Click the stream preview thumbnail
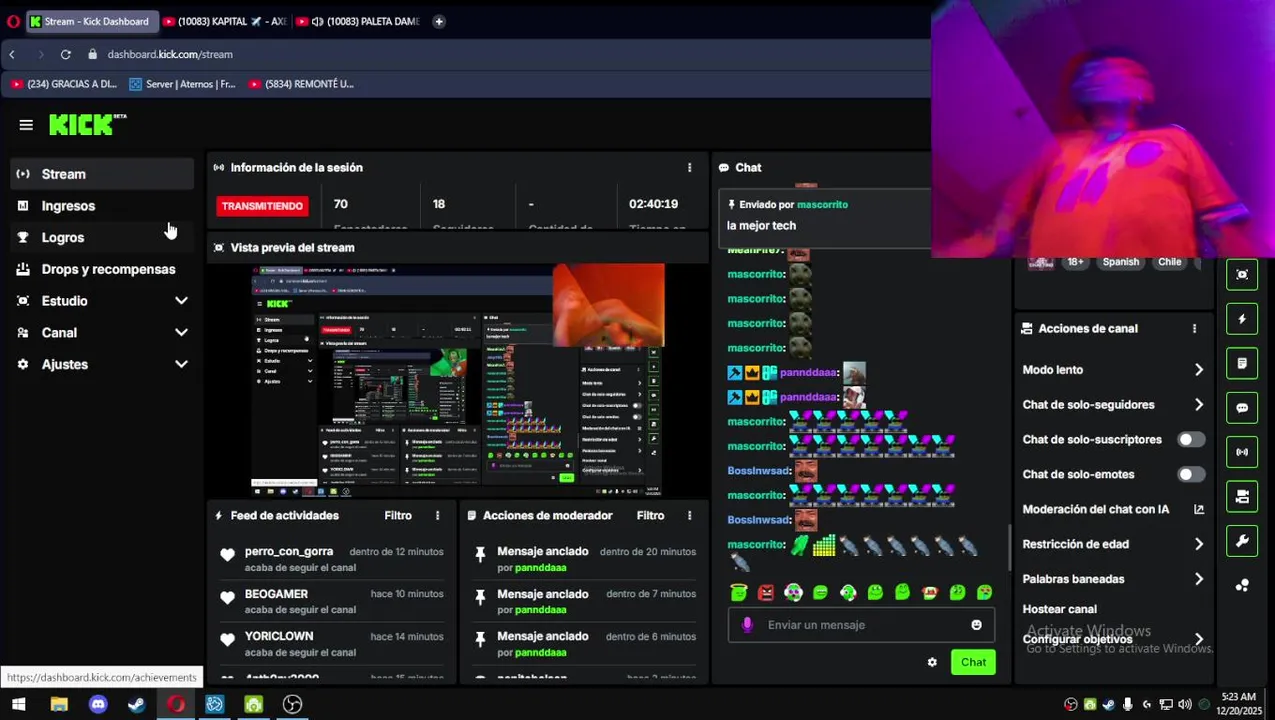The width and height of the screenshot is (1275, 720). tap(457, 380)
